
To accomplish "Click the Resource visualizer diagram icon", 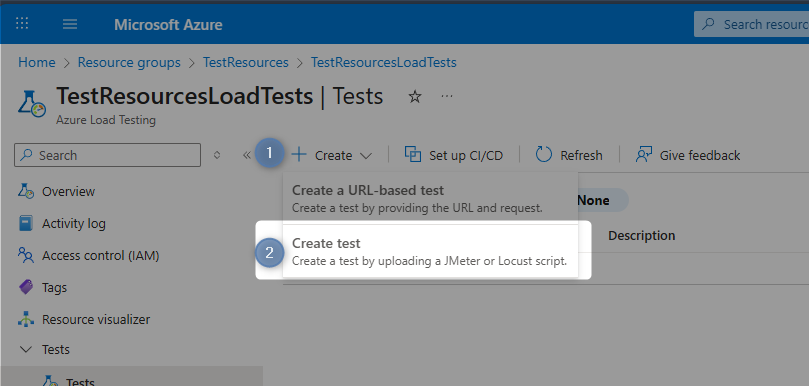I will [x=26, y=319].
